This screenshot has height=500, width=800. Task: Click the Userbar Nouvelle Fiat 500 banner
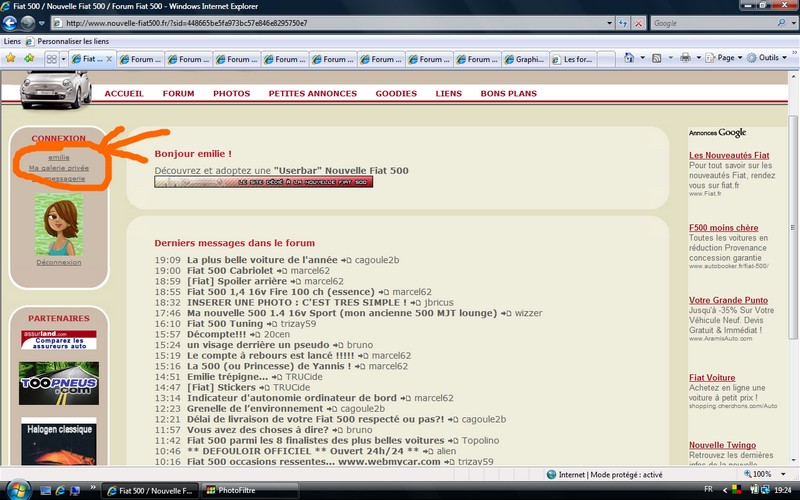tap(263, 182)
